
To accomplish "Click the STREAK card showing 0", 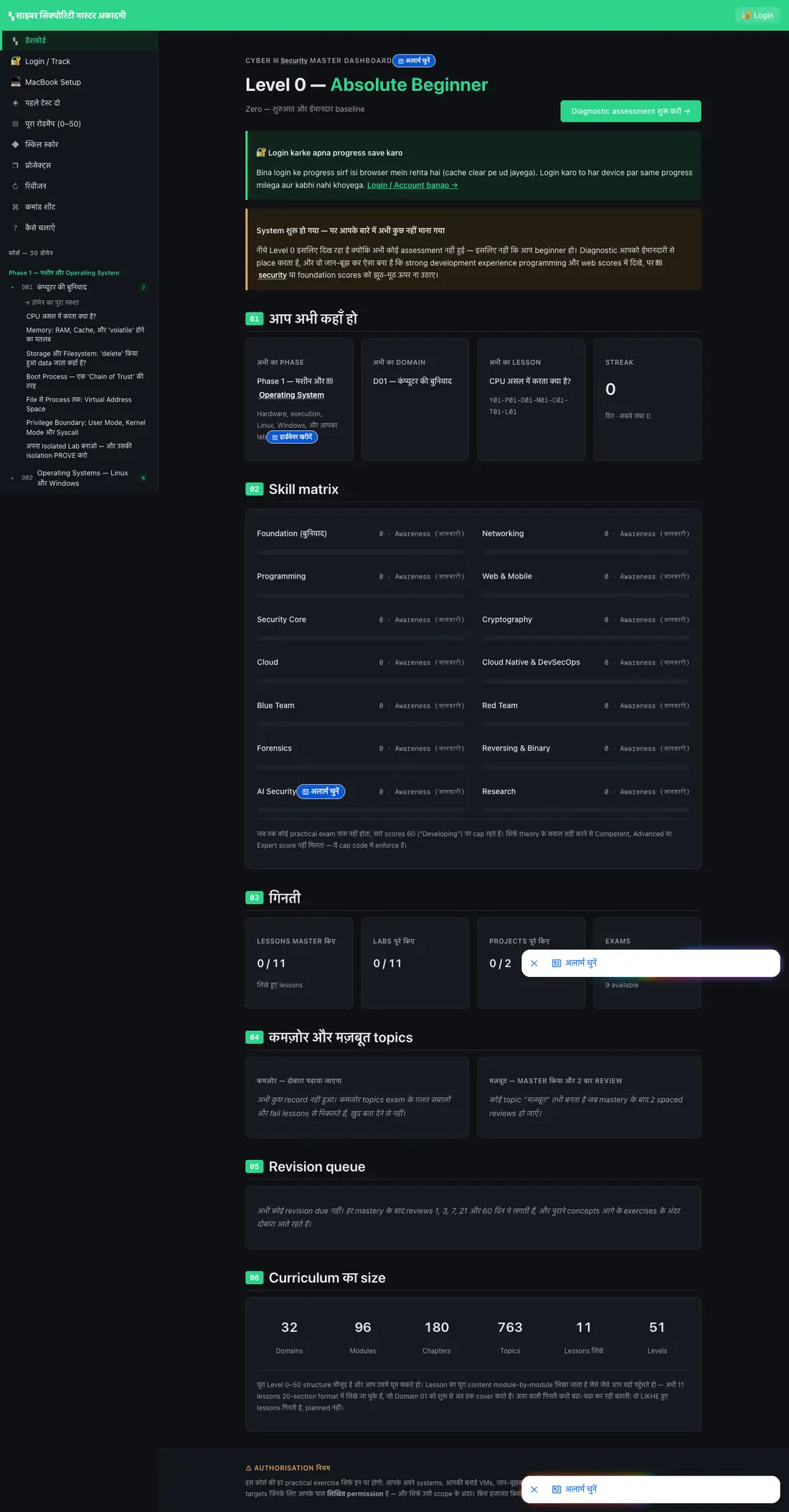I will [x=648, y=399].
